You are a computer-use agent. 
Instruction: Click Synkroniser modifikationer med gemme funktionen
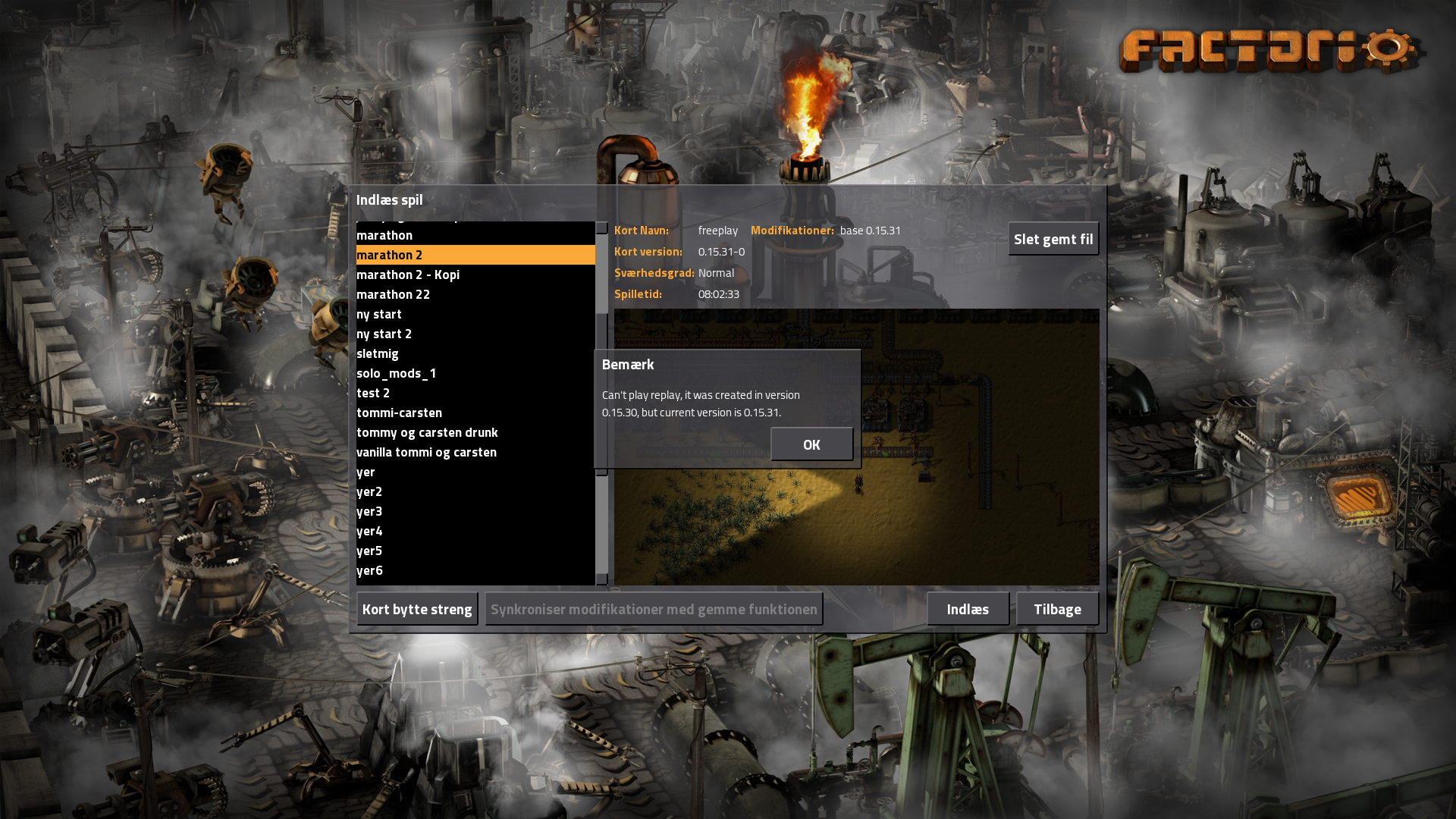tap(654, 609)
